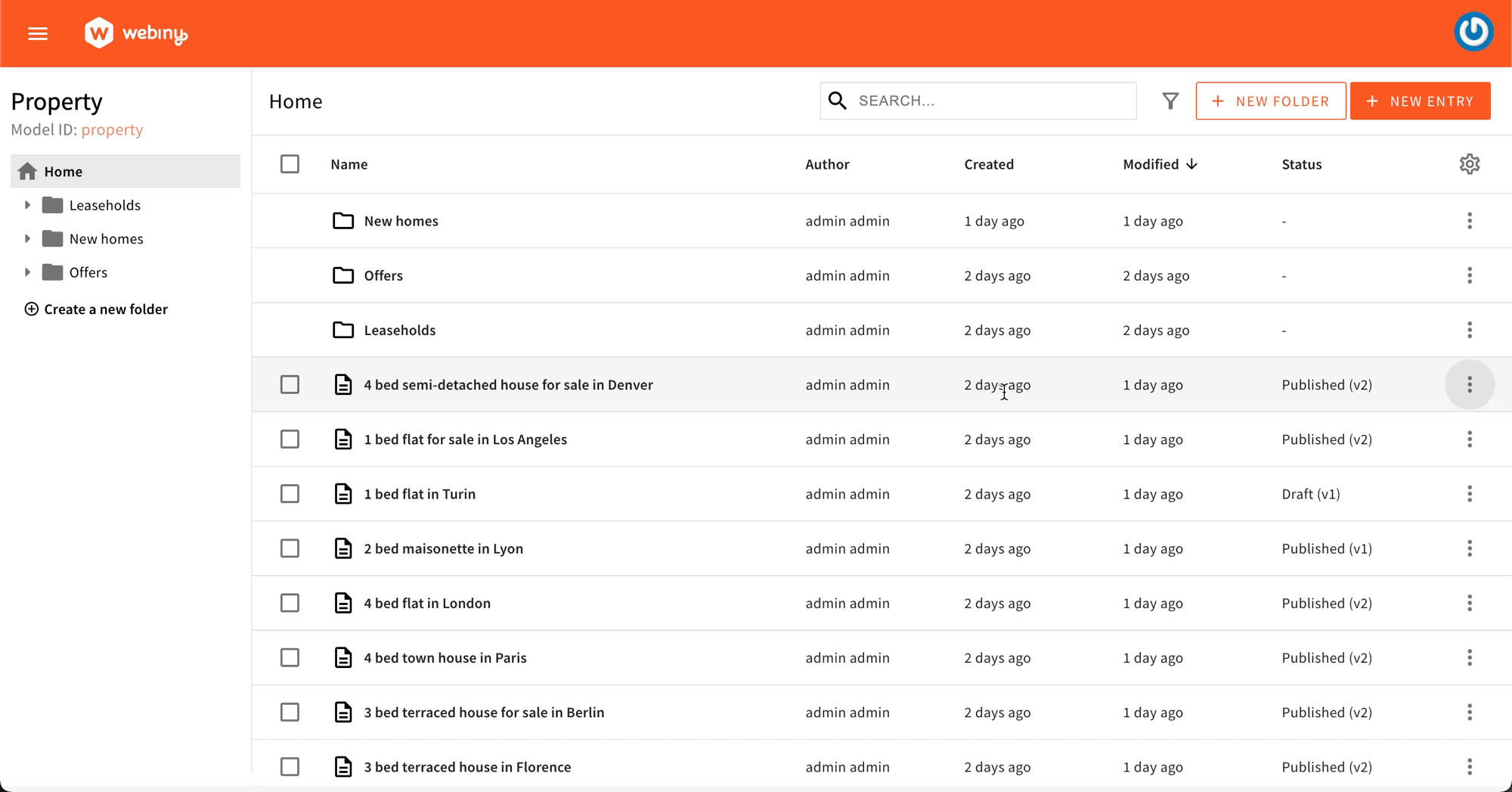Select checkbox for 2 bed maisonette in Lyon
The image size is (1512, 792).
290,548
